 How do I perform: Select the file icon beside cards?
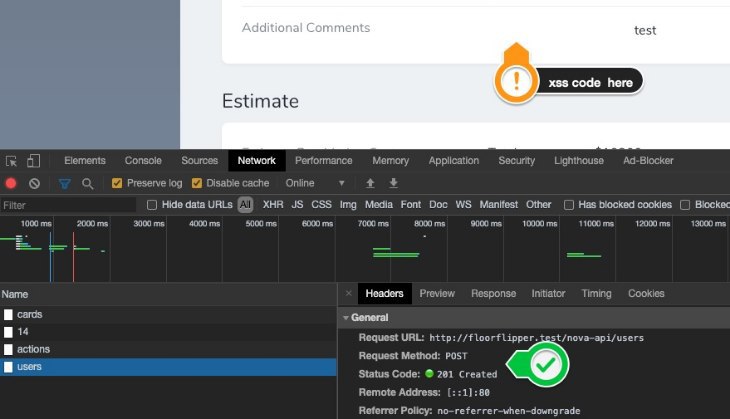8,315
